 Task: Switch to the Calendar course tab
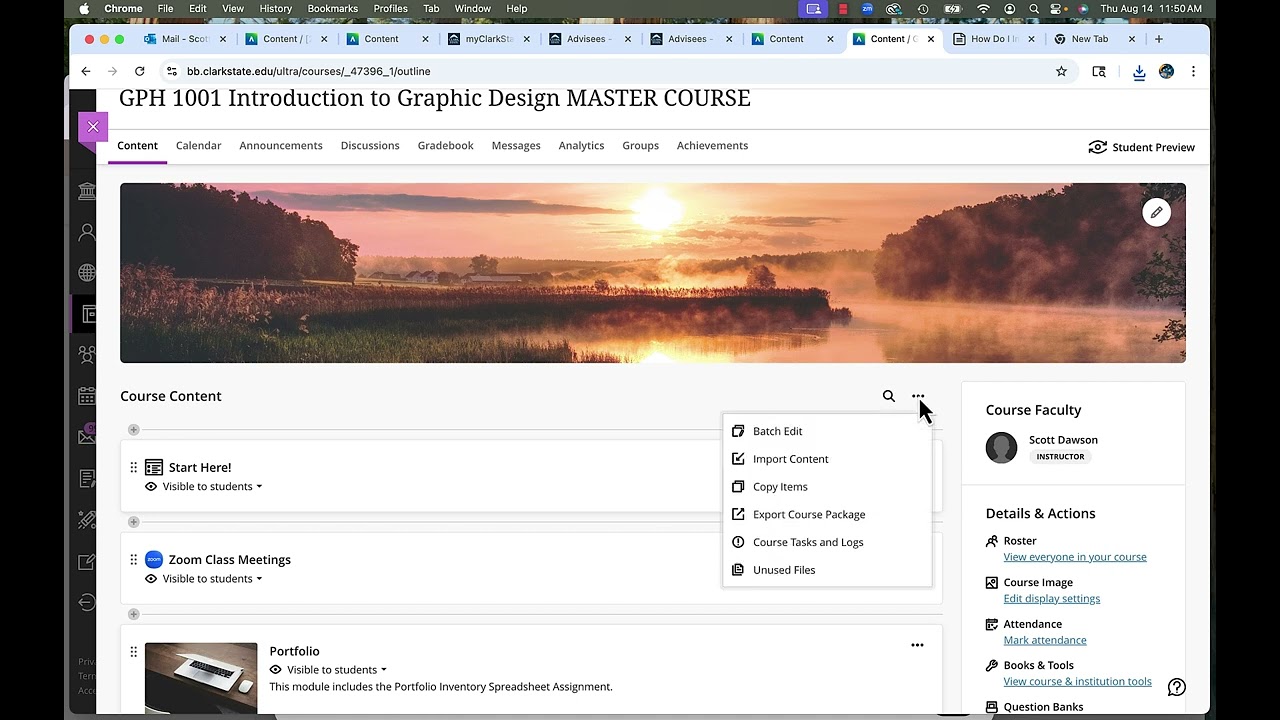(x=198, y=145)
